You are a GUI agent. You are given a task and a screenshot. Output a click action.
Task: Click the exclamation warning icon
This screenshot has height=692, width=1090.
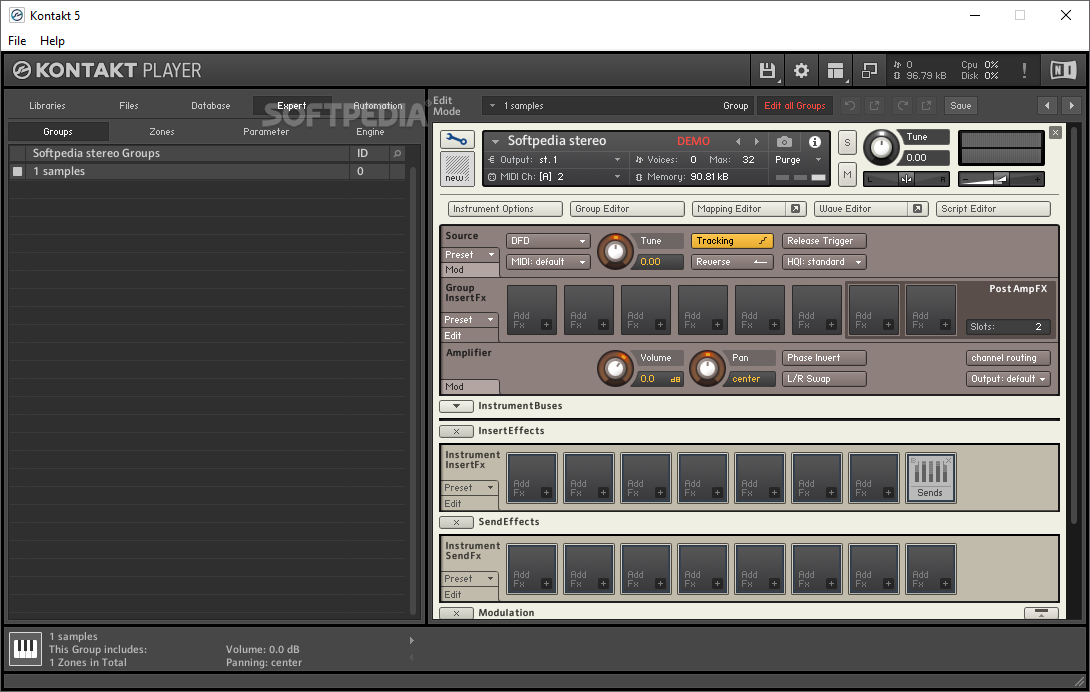click(1024, 70)
